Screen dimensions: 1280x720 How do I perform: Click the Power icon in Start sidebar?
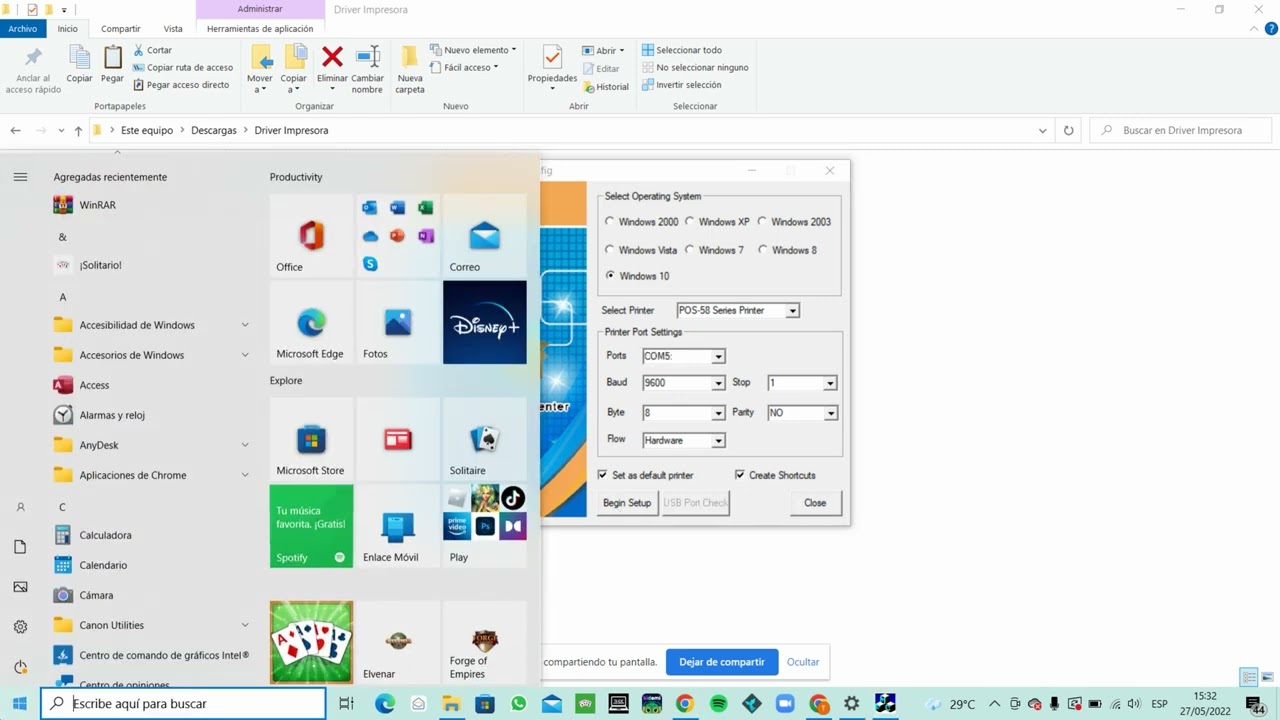[20, 667]
